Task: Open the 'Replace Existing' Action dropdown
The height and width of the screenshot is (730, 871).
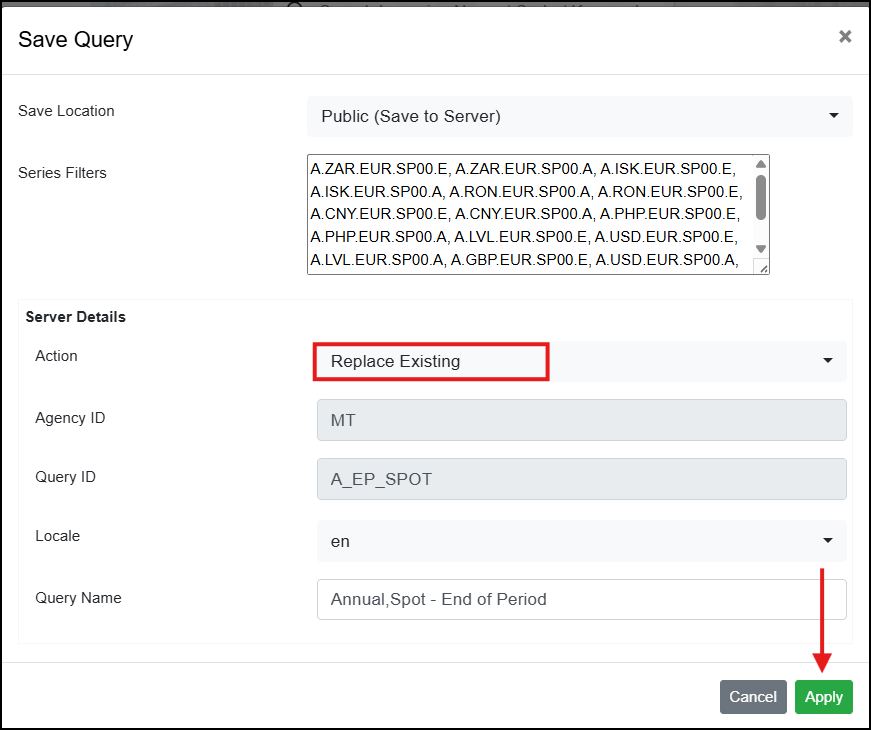Action: 580,361
